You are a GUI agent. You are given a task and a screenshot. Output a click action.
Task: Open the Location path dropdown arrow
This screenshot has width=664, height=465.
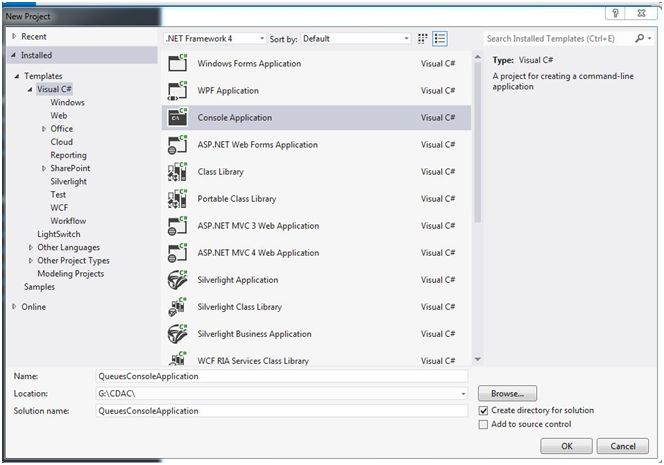[x=463, y=394]
